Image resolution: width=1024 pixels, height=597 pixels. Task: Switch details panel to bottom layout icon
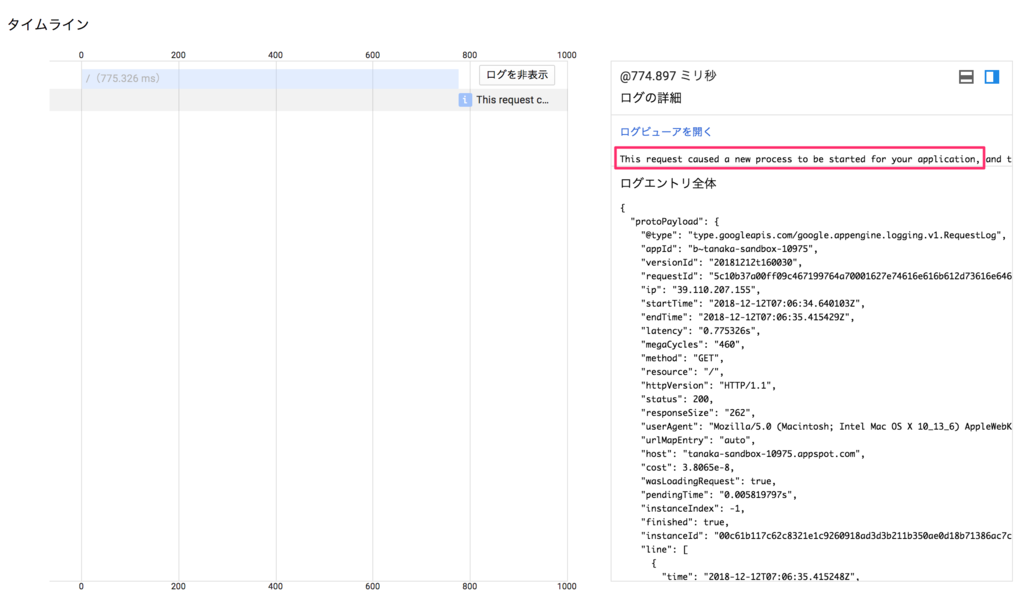966,77
